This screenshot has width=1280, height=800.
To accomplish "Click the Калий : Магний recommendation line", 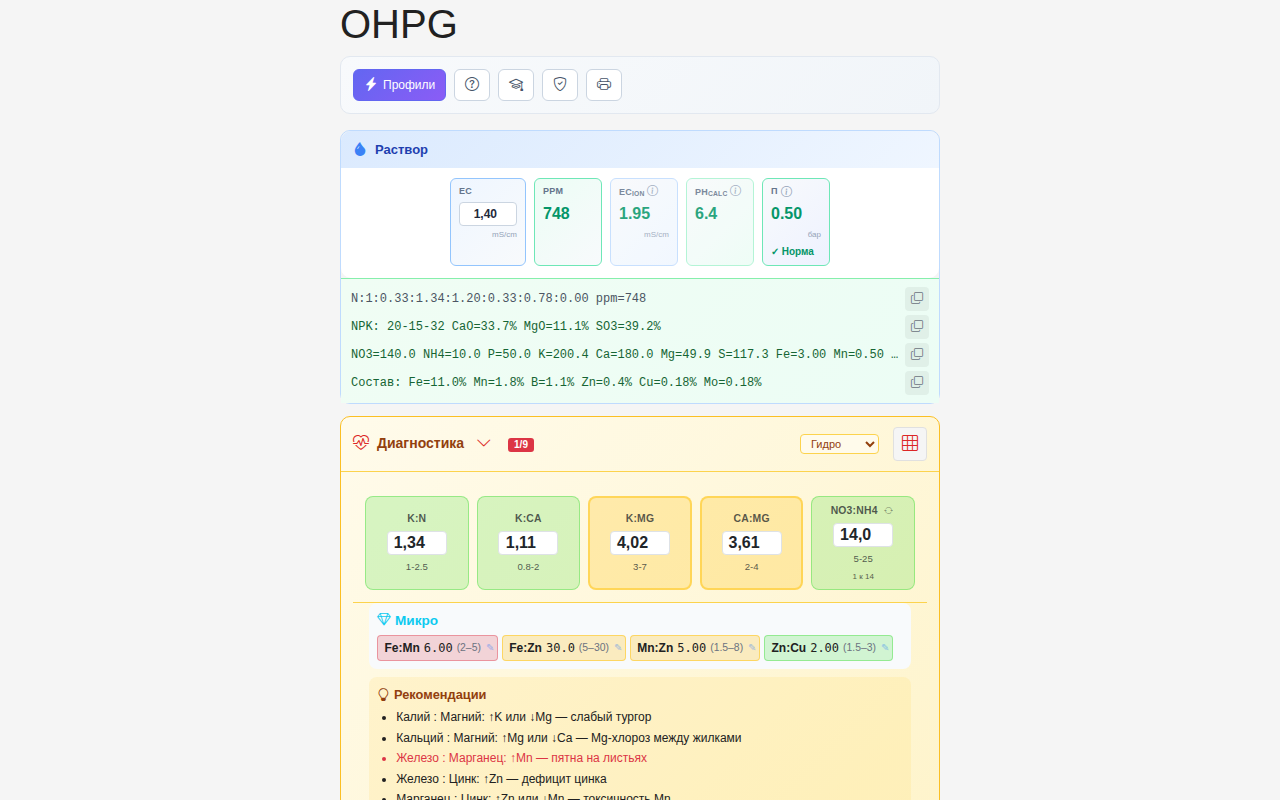I will [x=523, y=717].
